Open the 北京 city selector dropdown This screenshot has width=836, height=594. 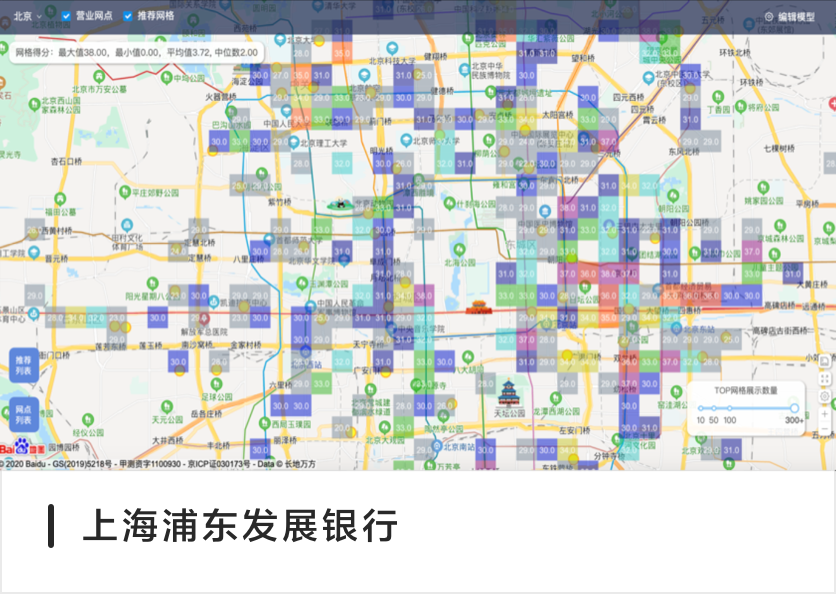point(27,16)
